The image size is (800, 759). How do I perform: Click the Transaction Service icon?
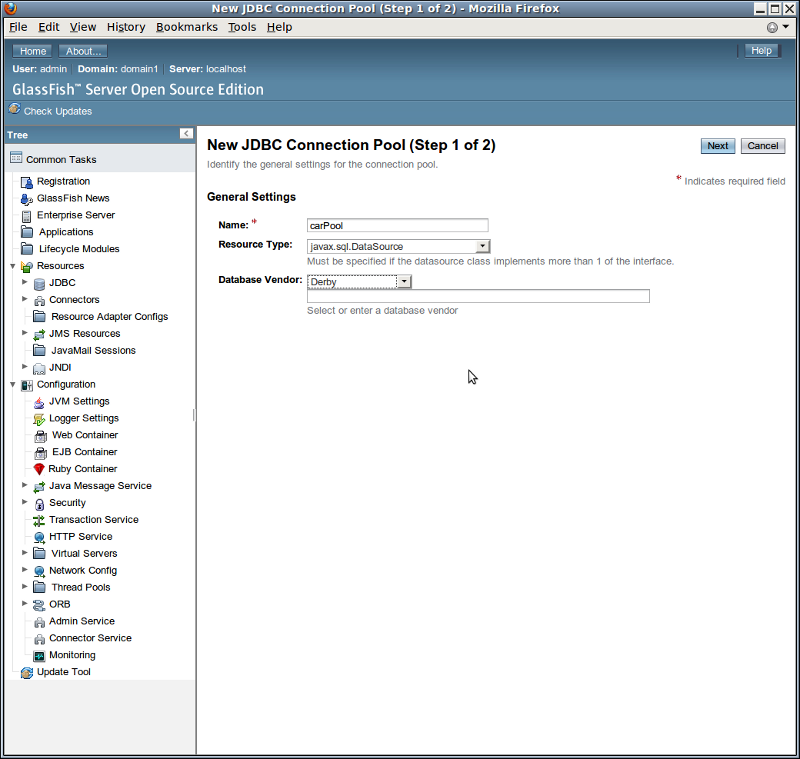tap(39, 520)
